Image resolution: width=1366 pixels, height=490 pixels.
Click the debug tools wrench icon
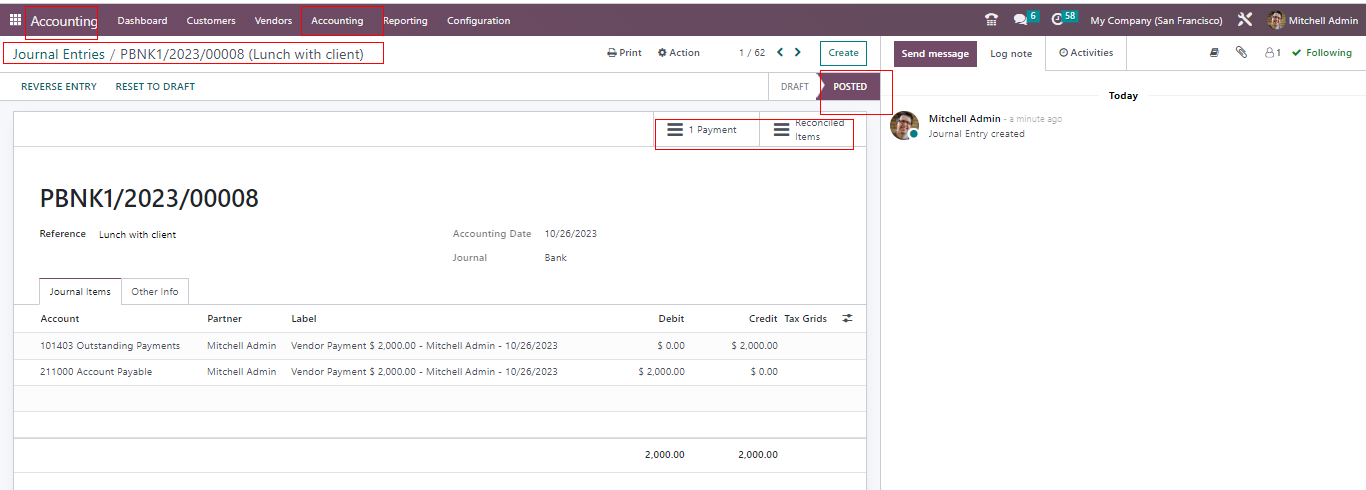[1245, 20]
